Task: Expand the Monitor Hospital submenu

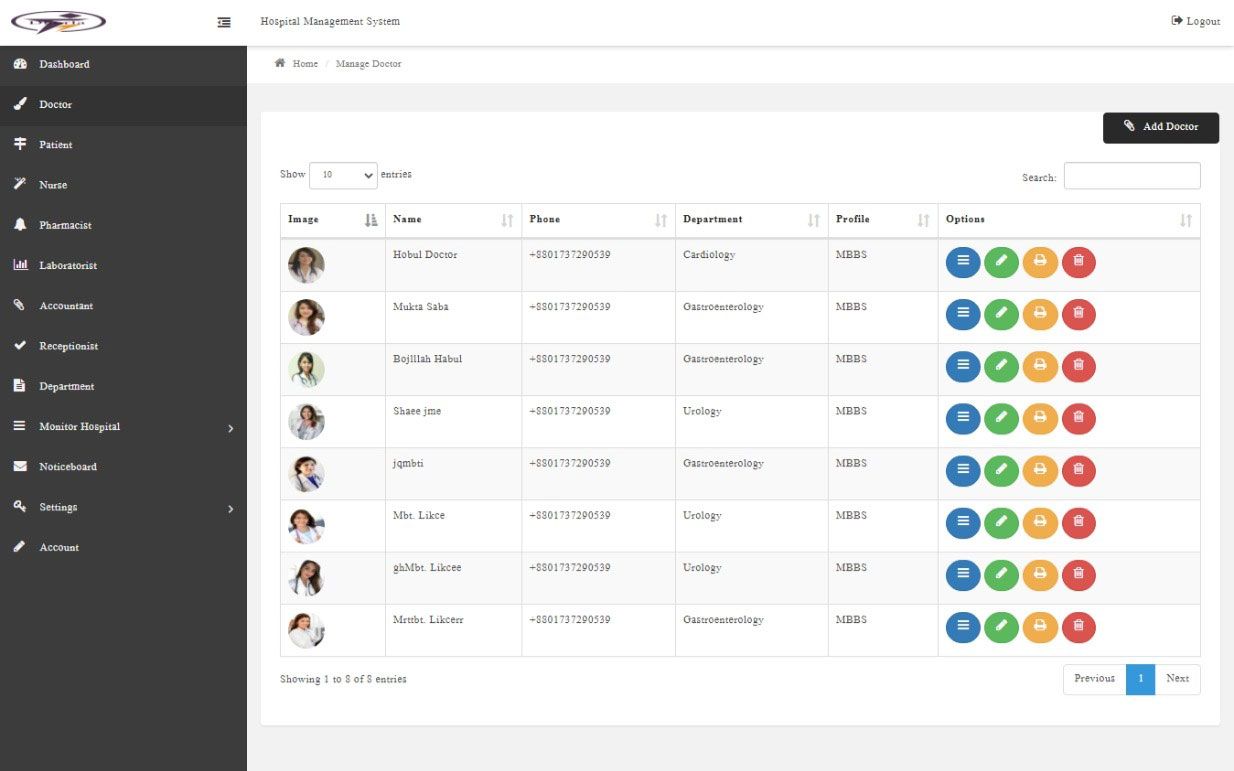Action: point(123,427)
